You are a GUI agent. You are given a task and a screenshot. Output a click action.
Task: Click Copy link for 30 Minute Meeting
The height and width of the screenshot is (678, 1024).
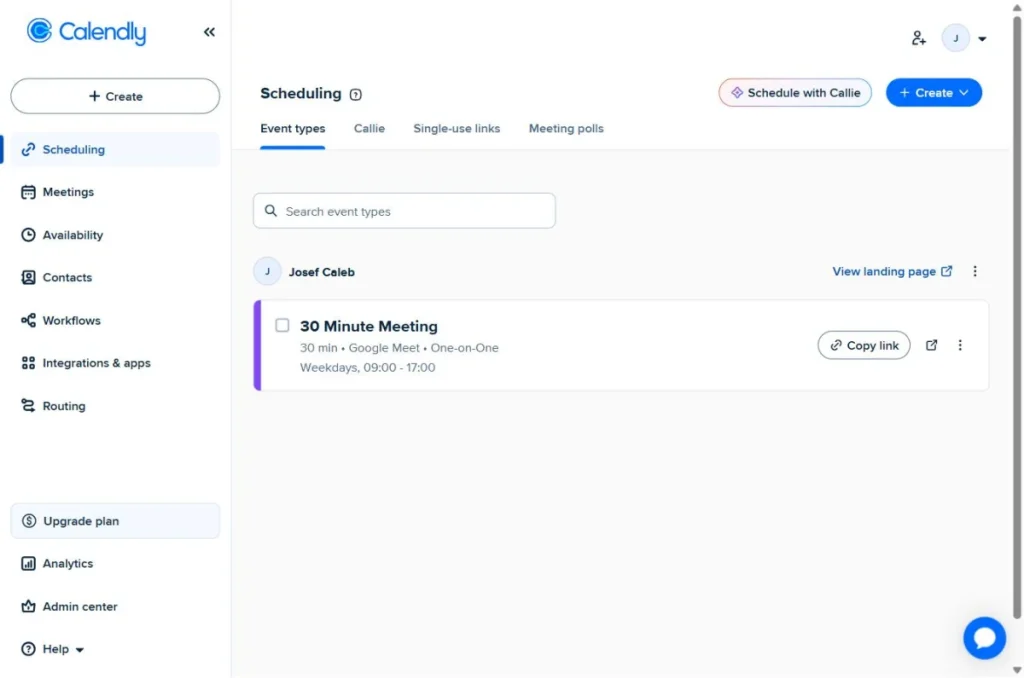point(864,346)
